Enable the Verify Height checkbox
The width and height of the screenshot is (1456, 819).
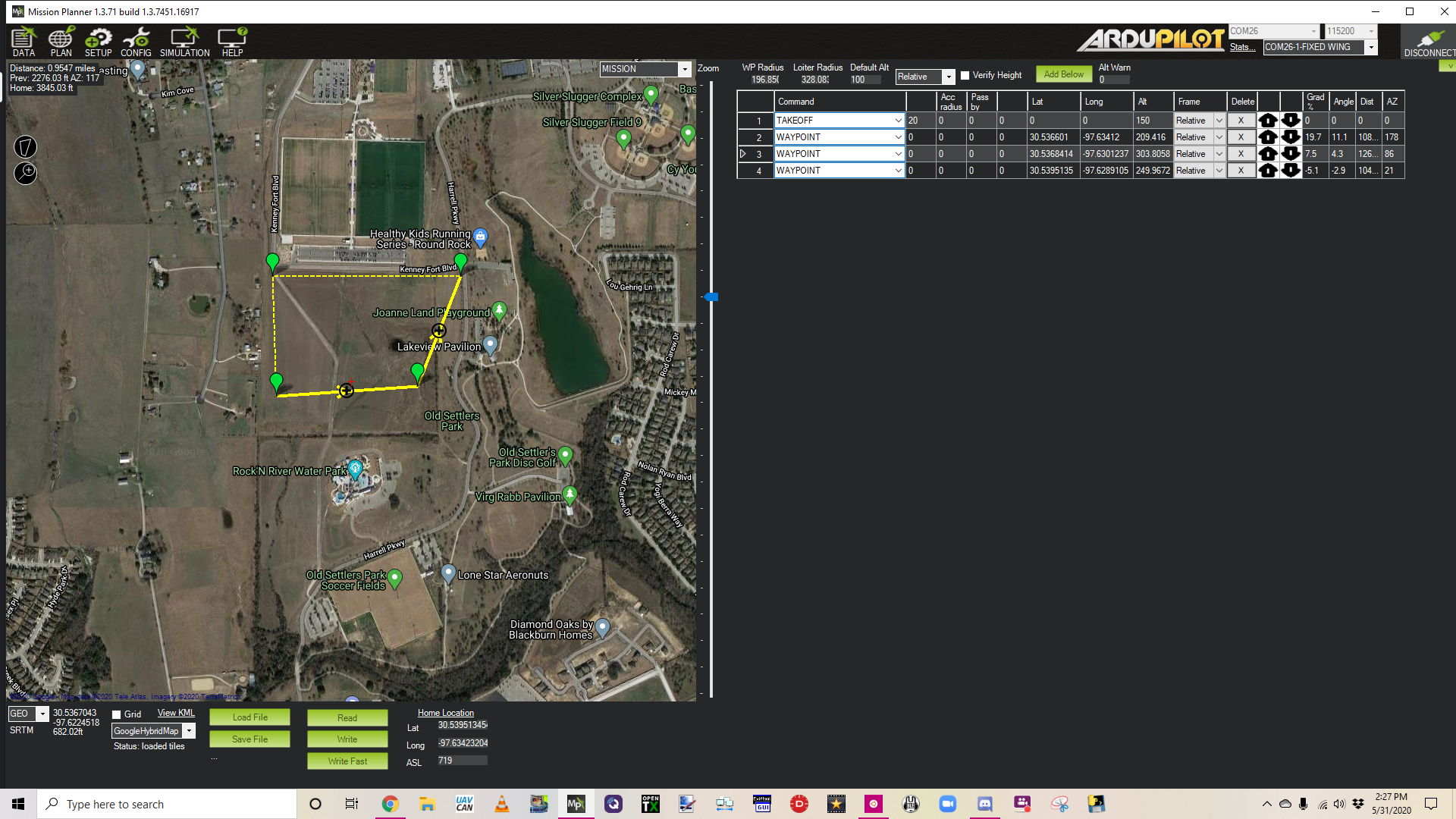click(965, 76)
